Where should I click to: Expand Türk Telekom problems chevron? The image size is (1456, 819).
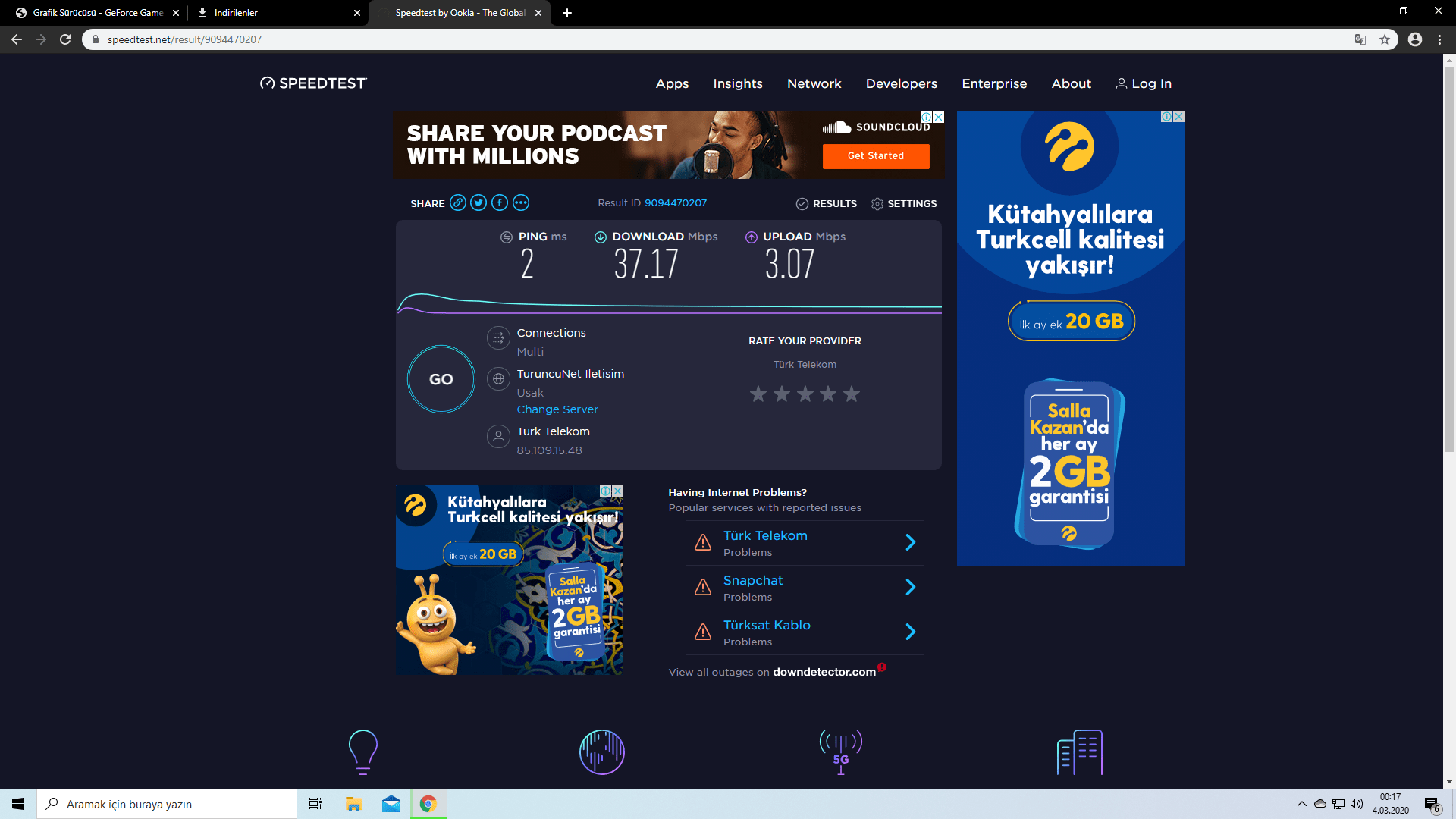click(x=911, y=542)
